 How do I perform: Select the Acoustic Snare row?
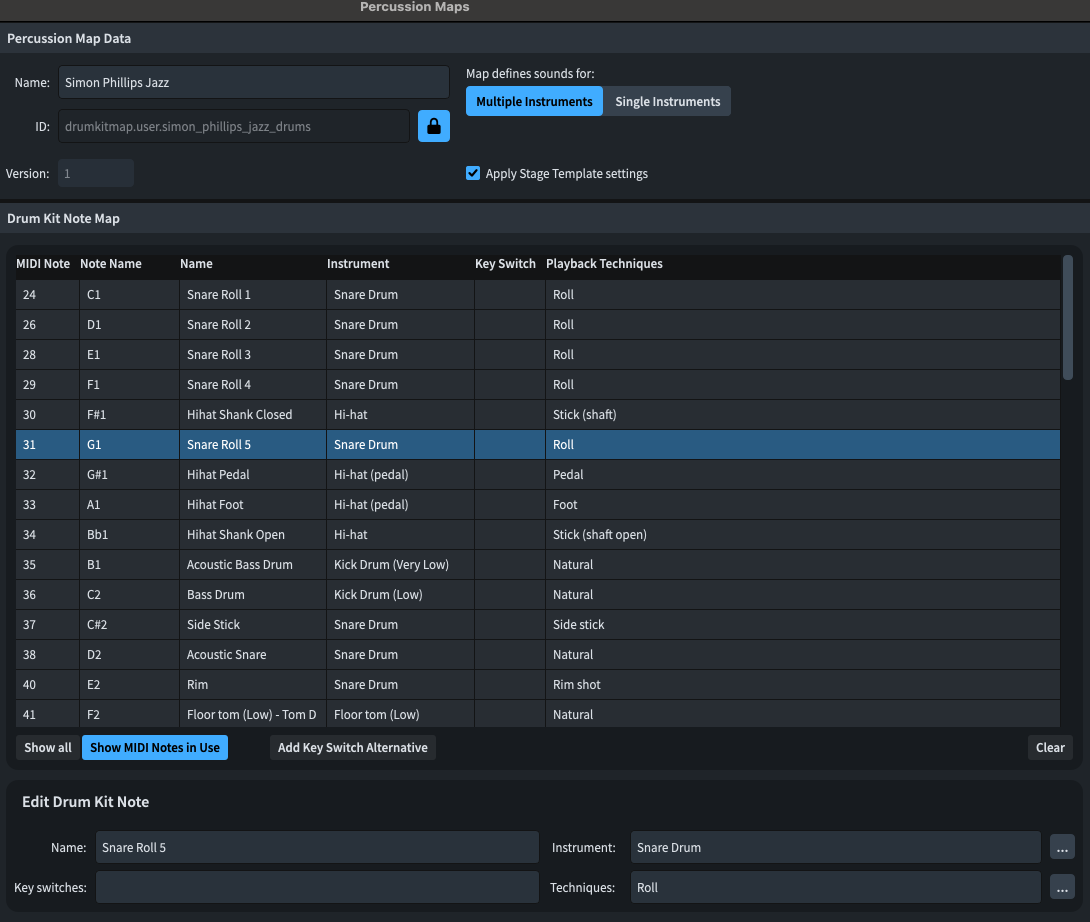[x=538, y=654]
